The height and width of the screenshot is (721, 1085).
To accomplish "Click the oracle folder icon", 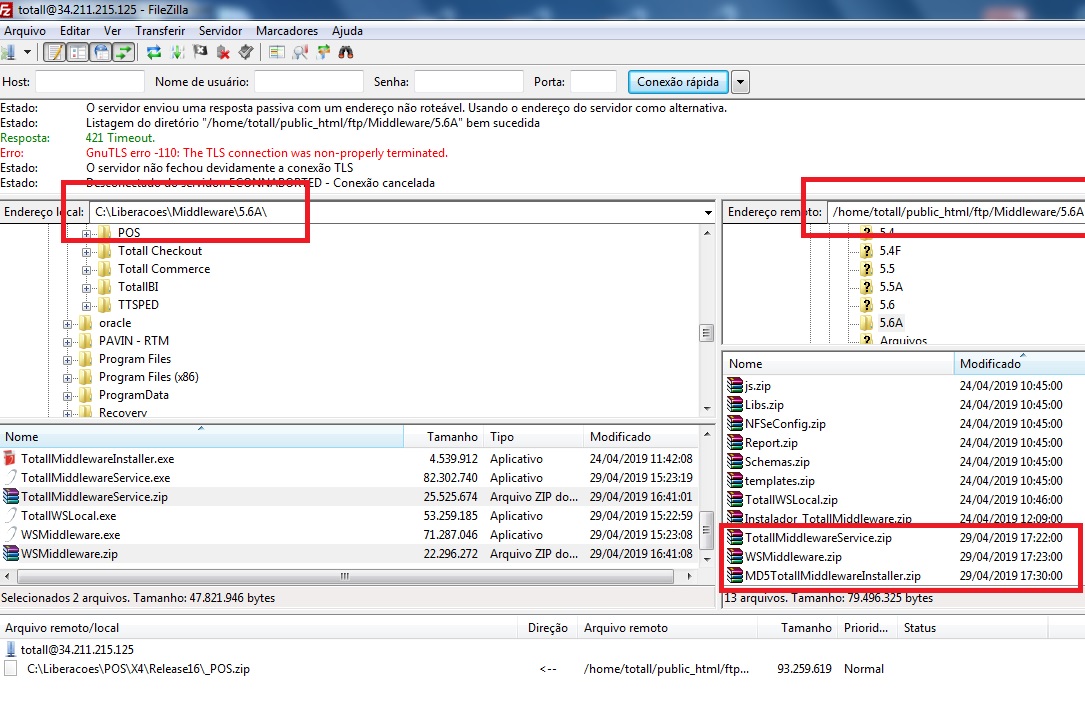I will (86, 323).
